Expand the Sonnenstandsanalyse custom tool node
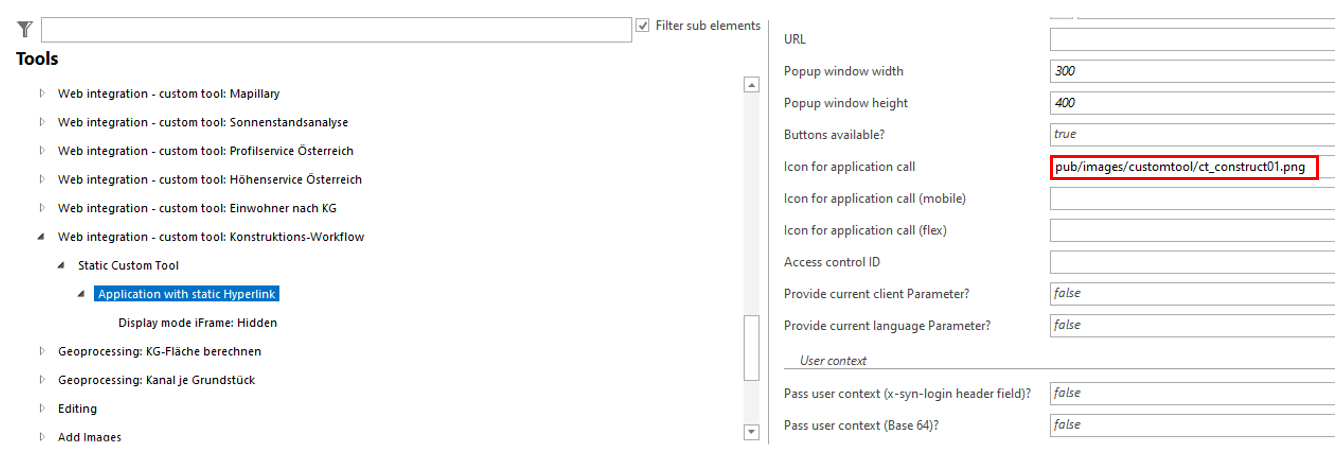Viewport: 1339px width, 451px height. (x=42, y=122)
